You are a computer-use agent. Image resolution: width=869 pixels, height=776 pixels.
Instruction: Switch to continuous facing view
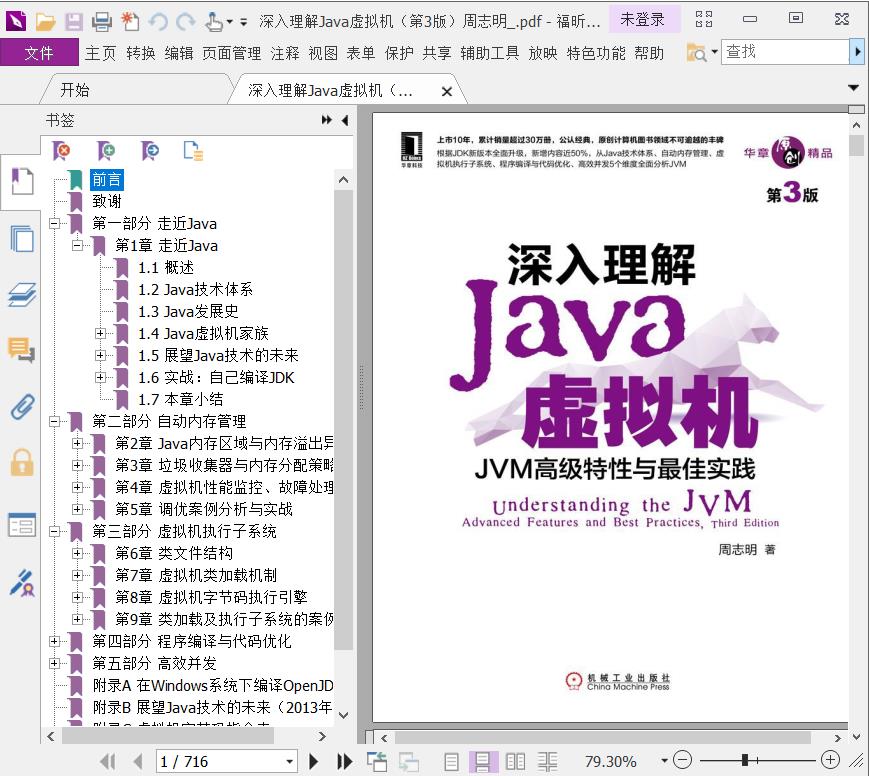click(547, 762)
